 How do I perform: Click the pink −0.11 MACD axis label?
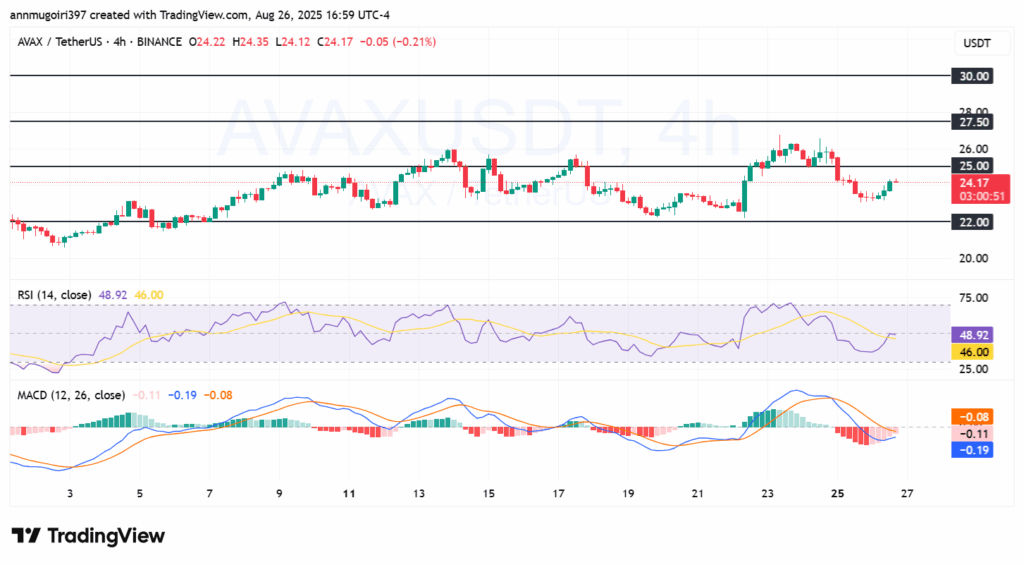(x=972, y=434)
